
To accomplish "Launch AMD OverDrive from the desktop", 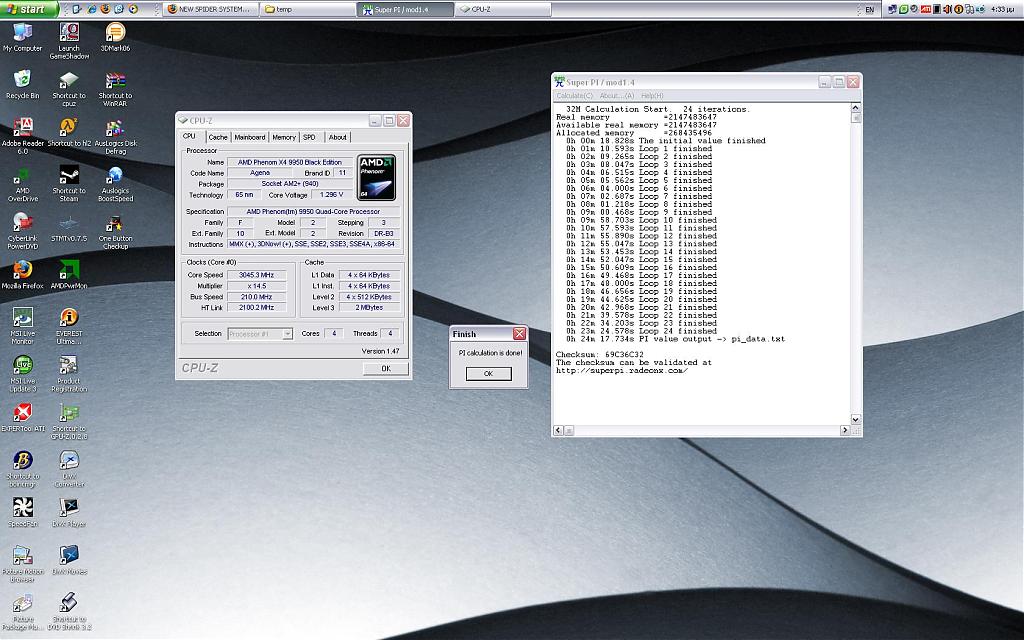I will click(x=23, y=184).
